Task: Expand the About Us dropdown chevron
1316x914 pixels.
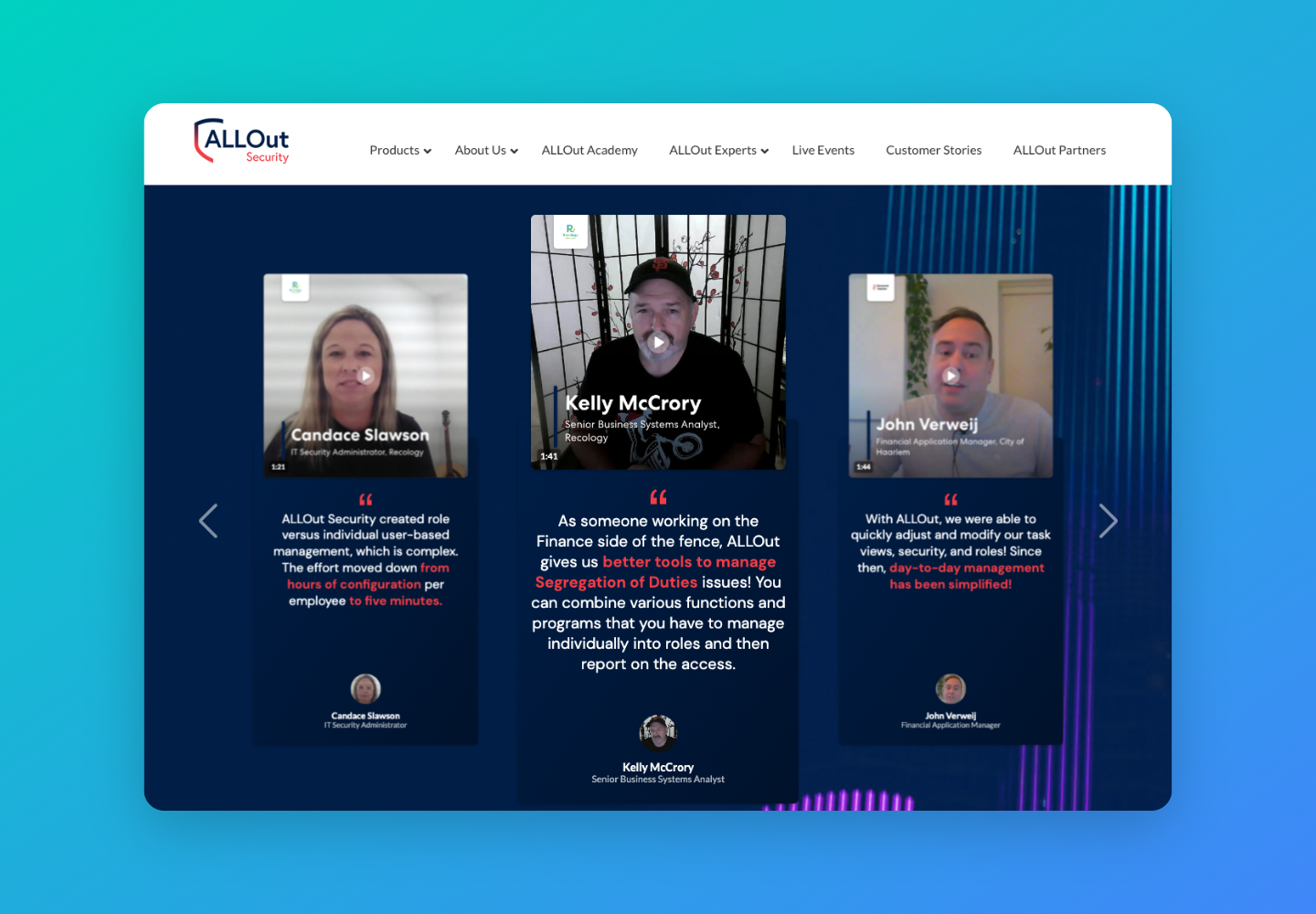Action: 515,152
